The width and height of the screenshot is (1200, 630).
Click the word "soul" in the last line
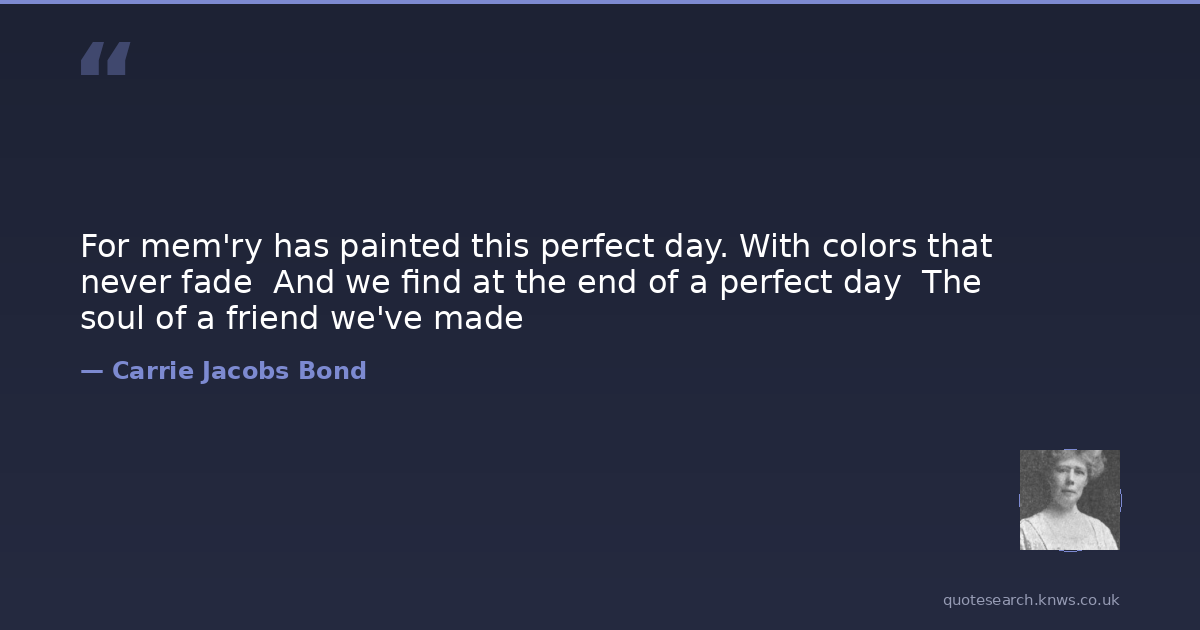110,319
